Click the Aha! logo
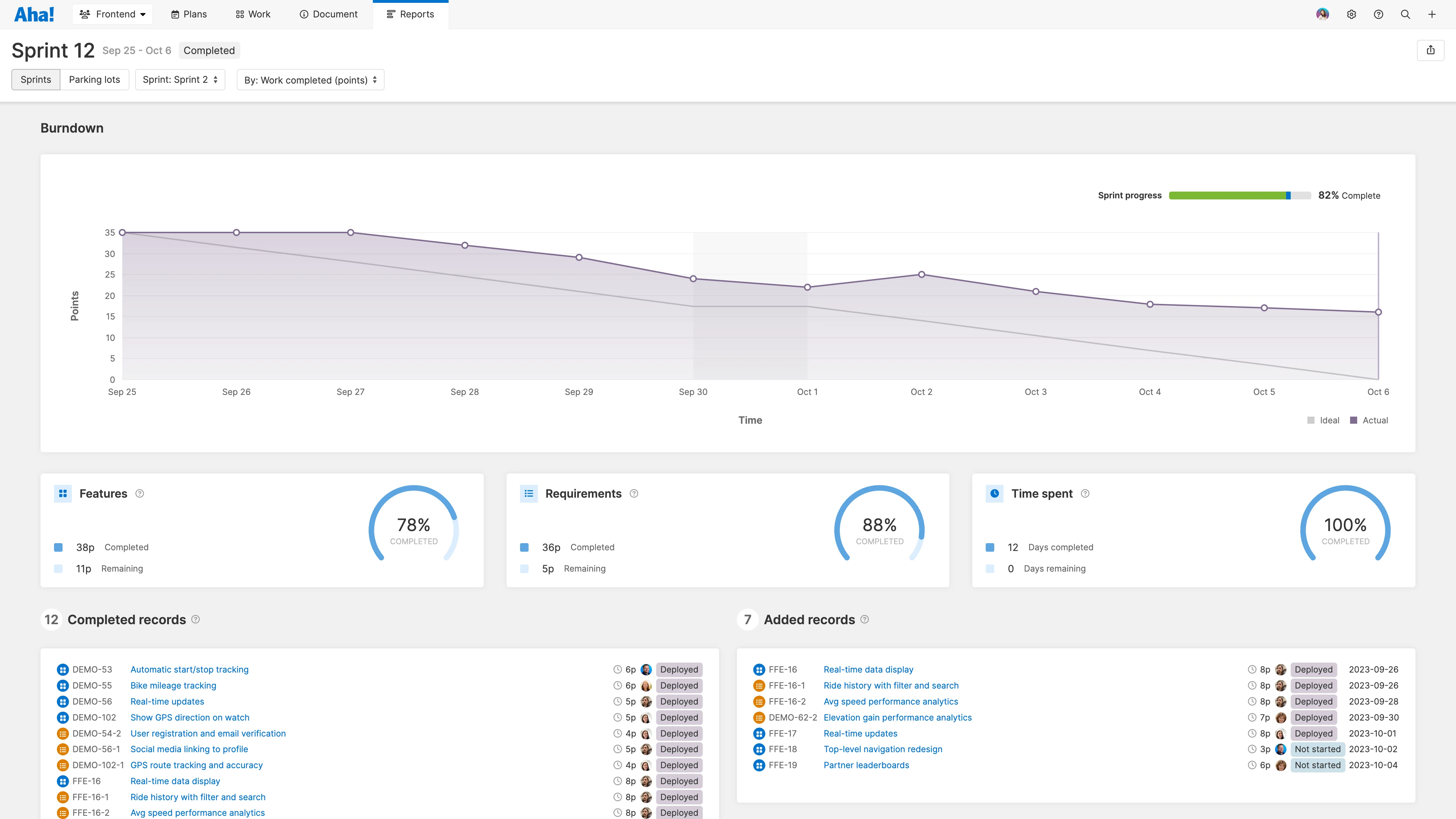This screenshot has height=819, width=1456. 34,14
